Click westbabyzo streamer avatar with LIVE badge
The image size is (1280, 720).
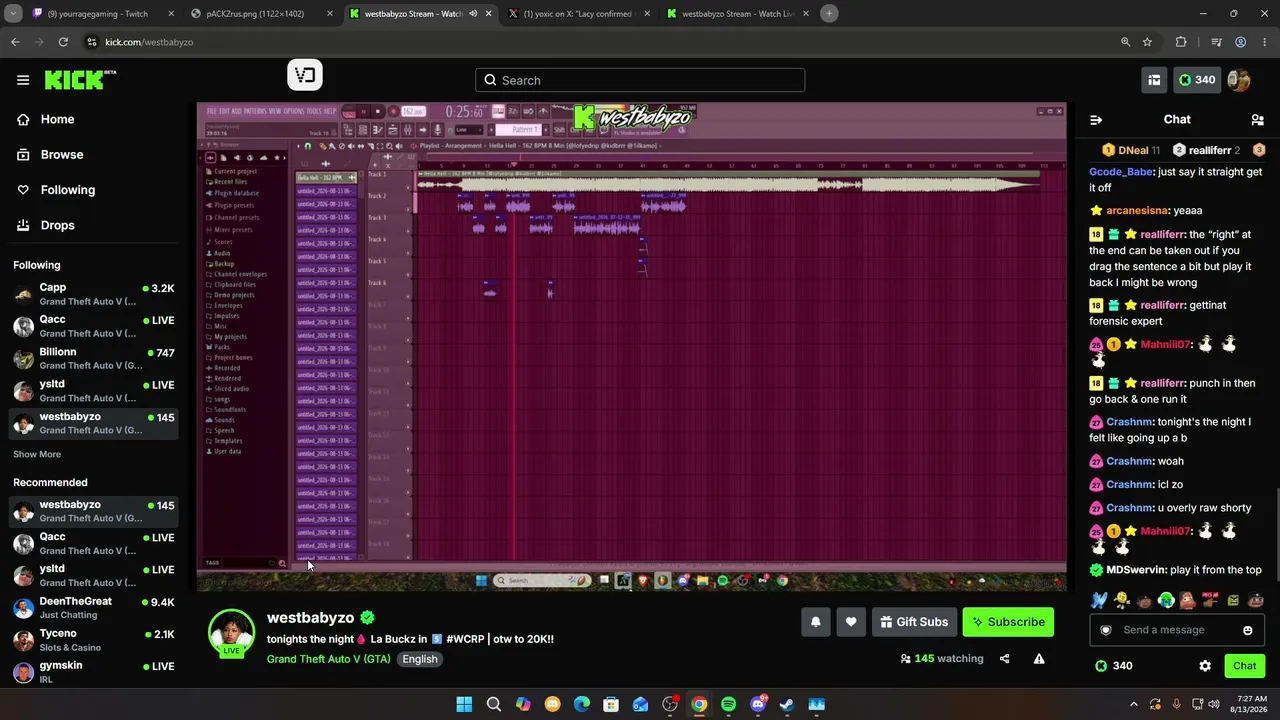click(x=231, y=633)
